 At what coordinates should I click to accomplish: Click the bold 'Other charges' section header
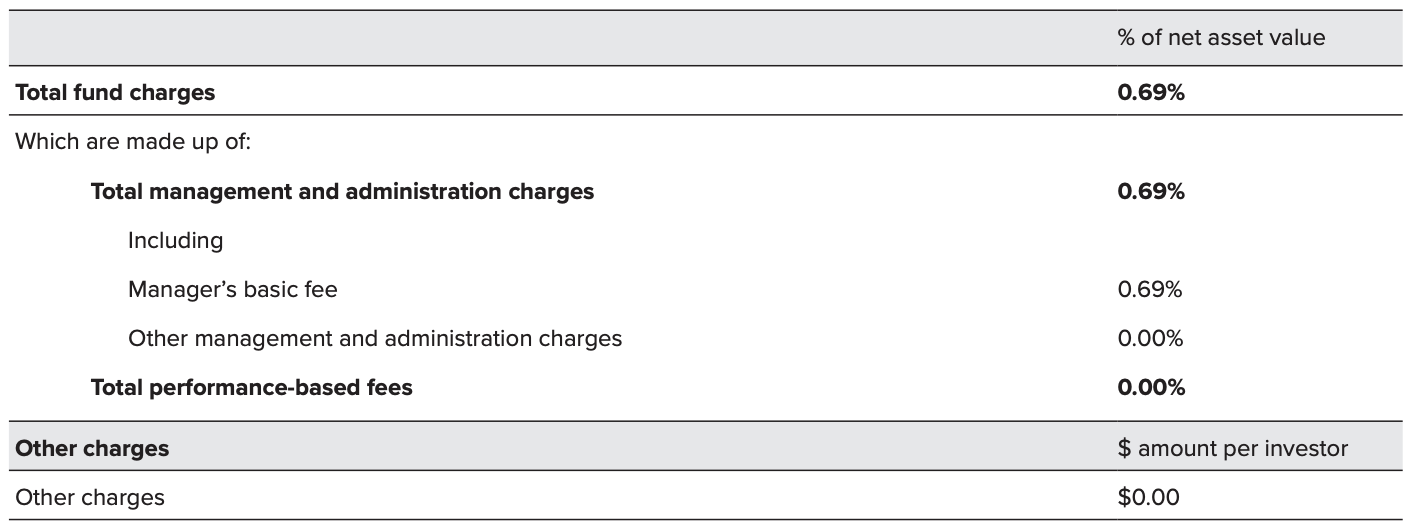click(92, 449)
